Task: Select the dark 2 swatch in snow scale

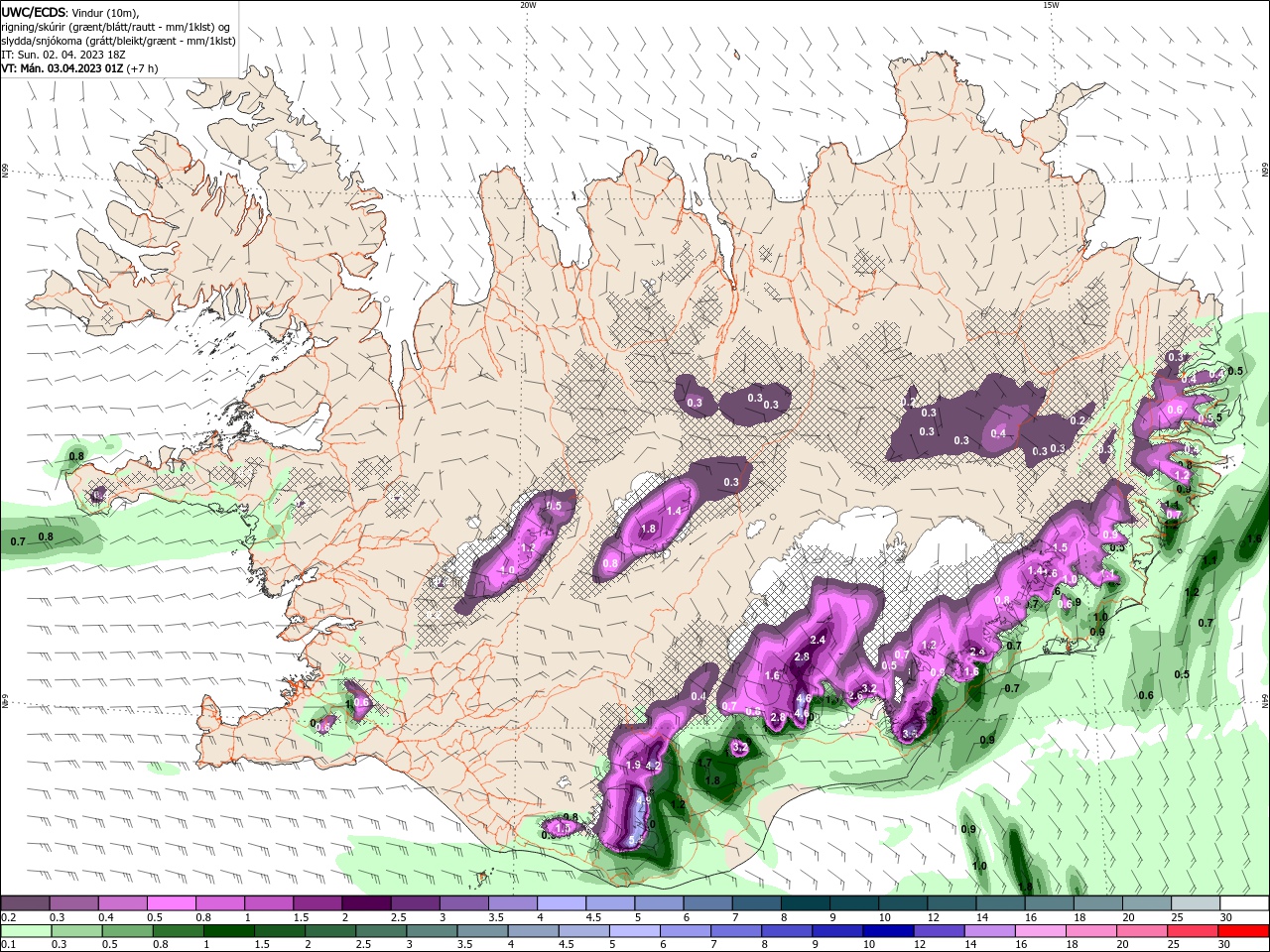Action: click(x=366, y=903)
